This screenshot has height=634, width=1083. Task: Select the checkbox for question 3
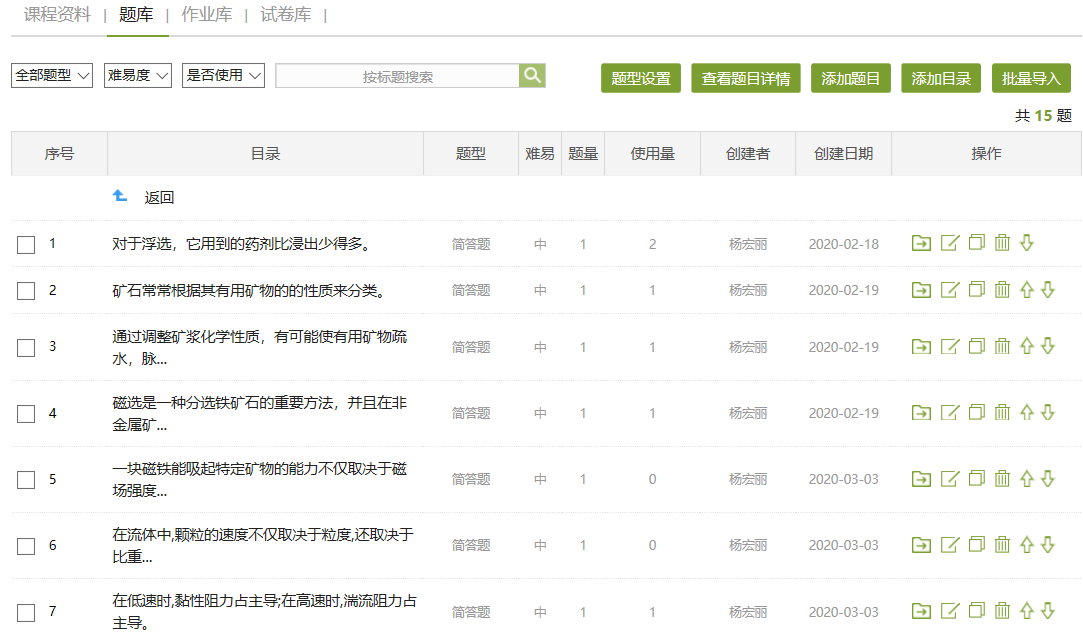[x=26, y=348]
